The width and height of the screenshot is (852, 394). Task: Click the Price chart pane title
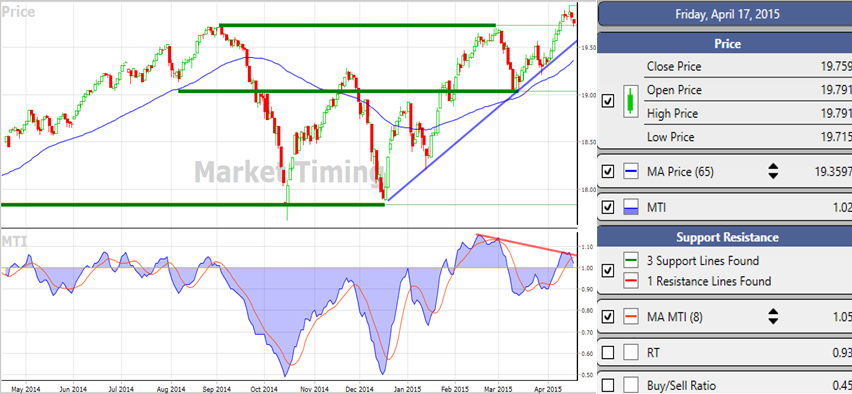click(18, 11)
